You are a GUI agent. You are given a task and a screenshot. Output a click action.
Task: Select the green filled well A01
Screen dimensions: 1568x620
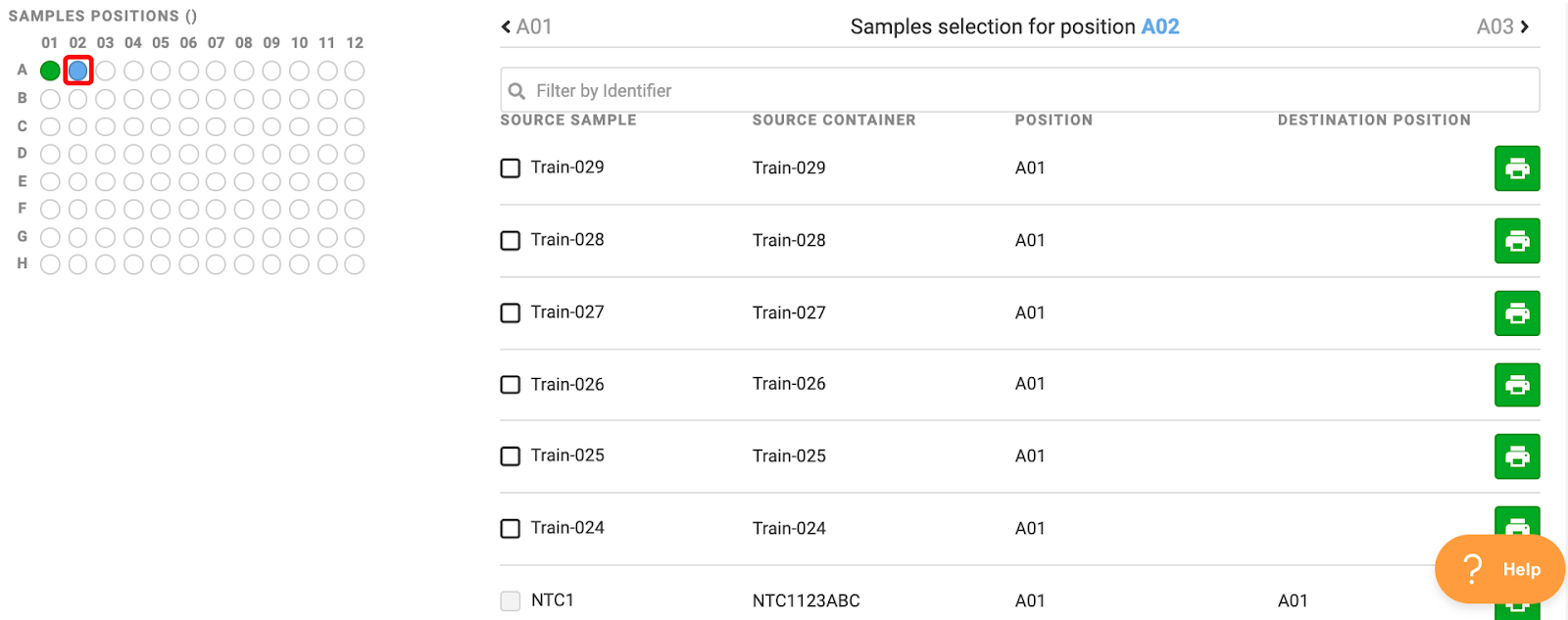click(x=50, y=71)
